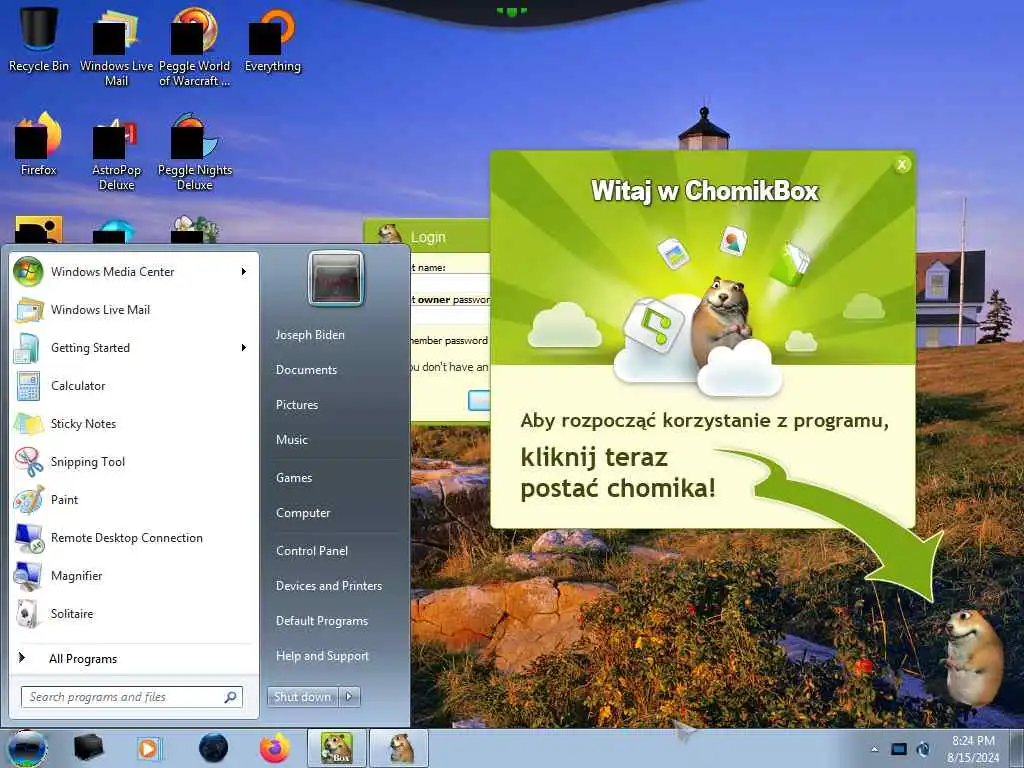
Task: Open Devices and Printers link
Action: click(x=328, y=586)
